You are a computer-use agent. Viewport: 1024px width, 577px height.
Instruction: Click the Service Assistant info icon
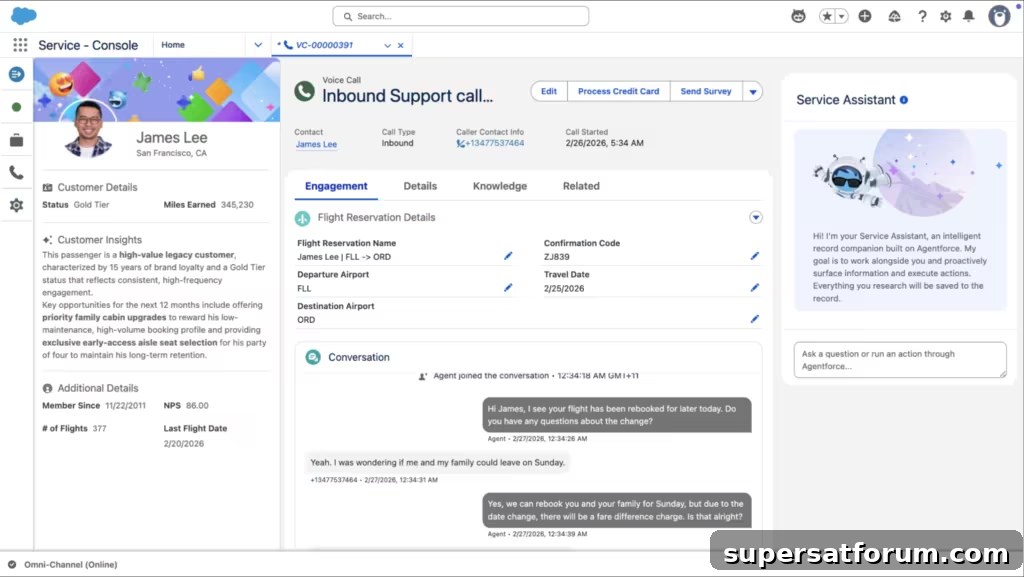[x=904, y=100]
